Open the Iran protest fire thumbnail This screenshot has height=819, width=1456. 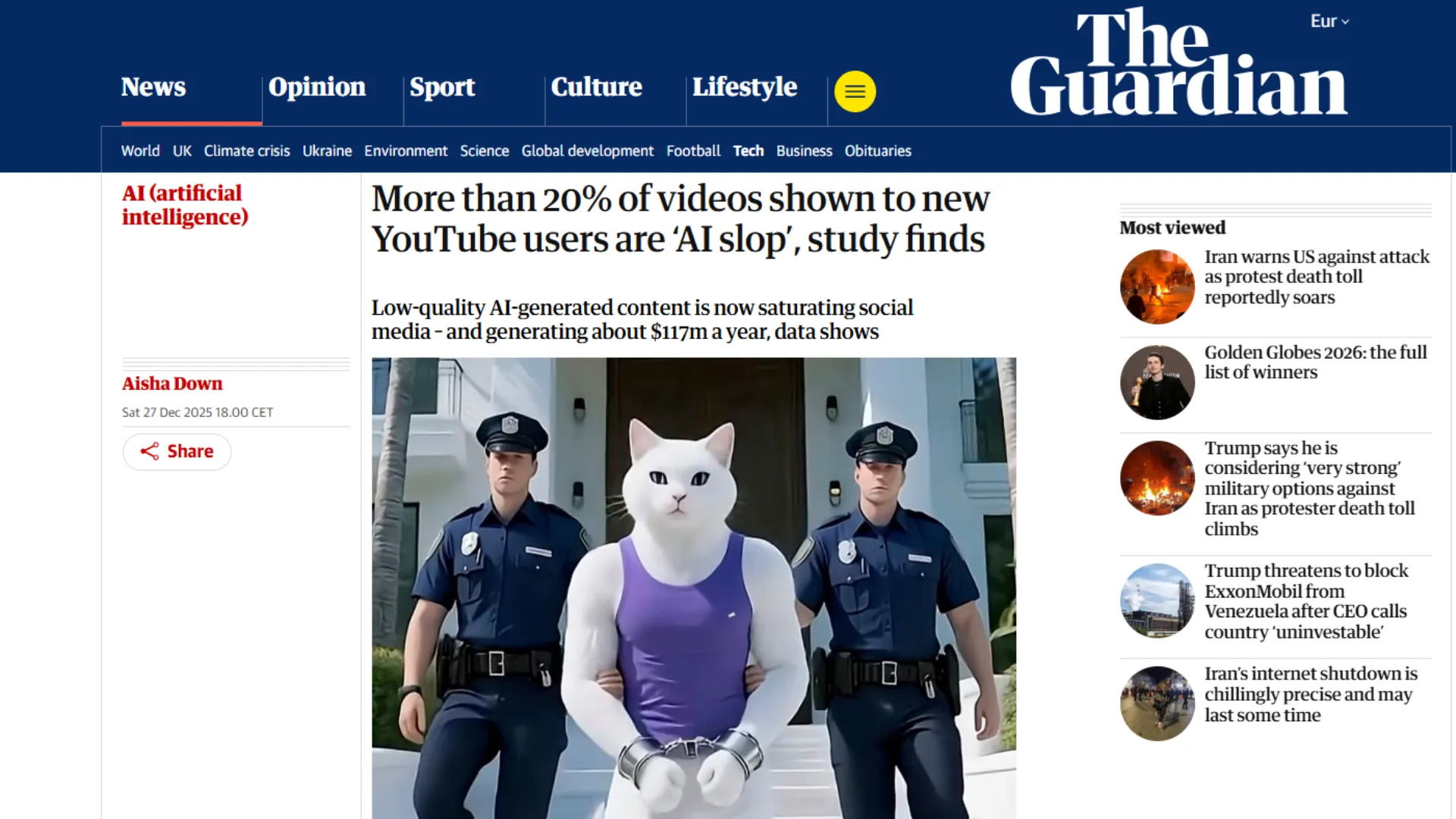[1157, 287]
